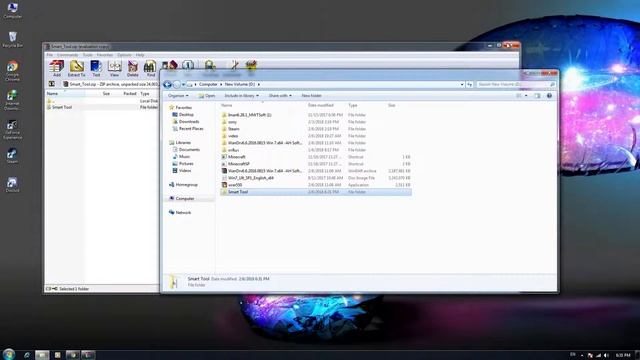Image resolution: width=640 pixels, height=360 pixels.
Task: Select Recent Places in navigation pane
Action: 188,129
